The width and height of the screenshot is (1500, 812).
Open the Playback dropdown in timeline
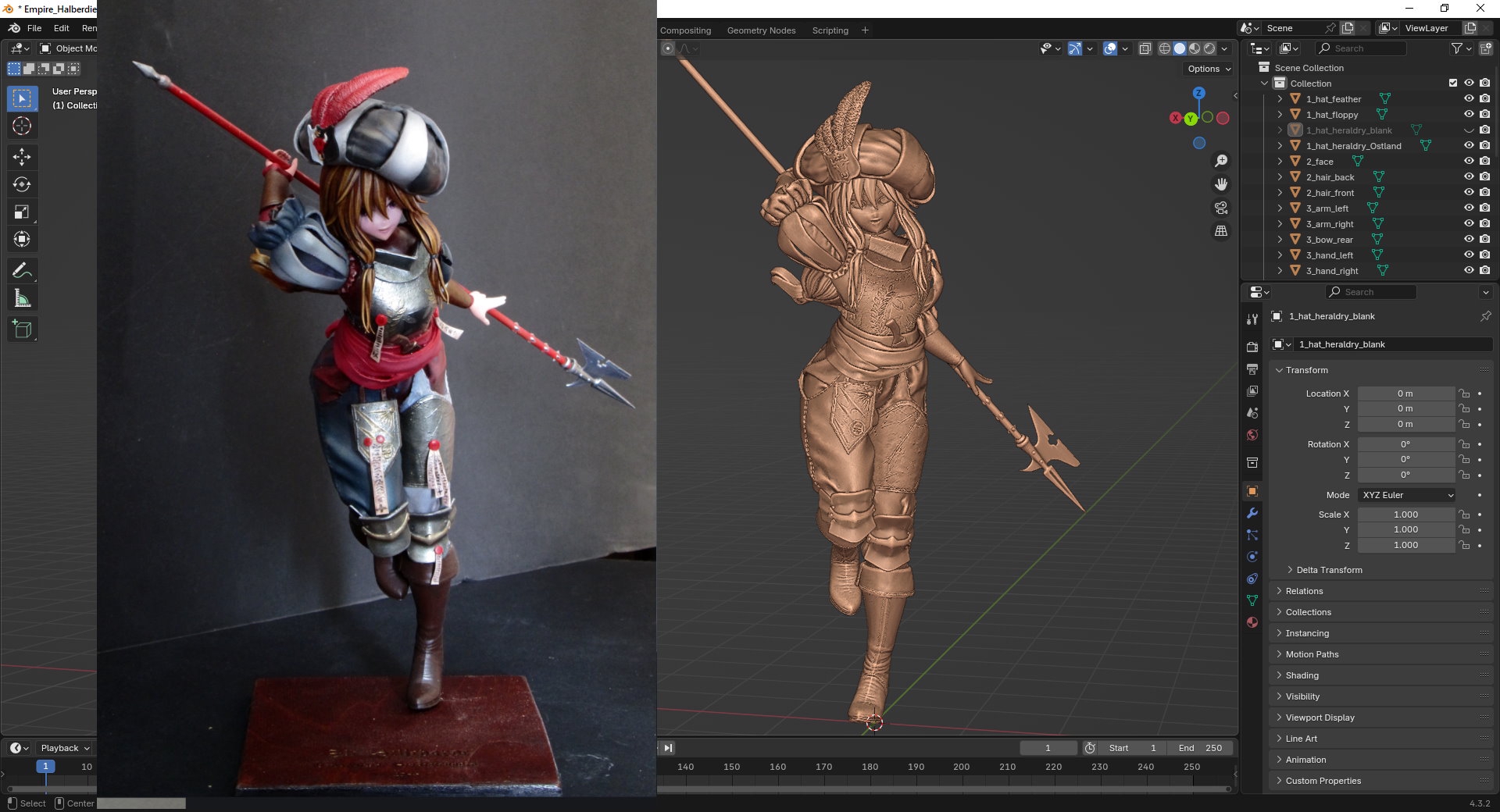tap(65, 748)
